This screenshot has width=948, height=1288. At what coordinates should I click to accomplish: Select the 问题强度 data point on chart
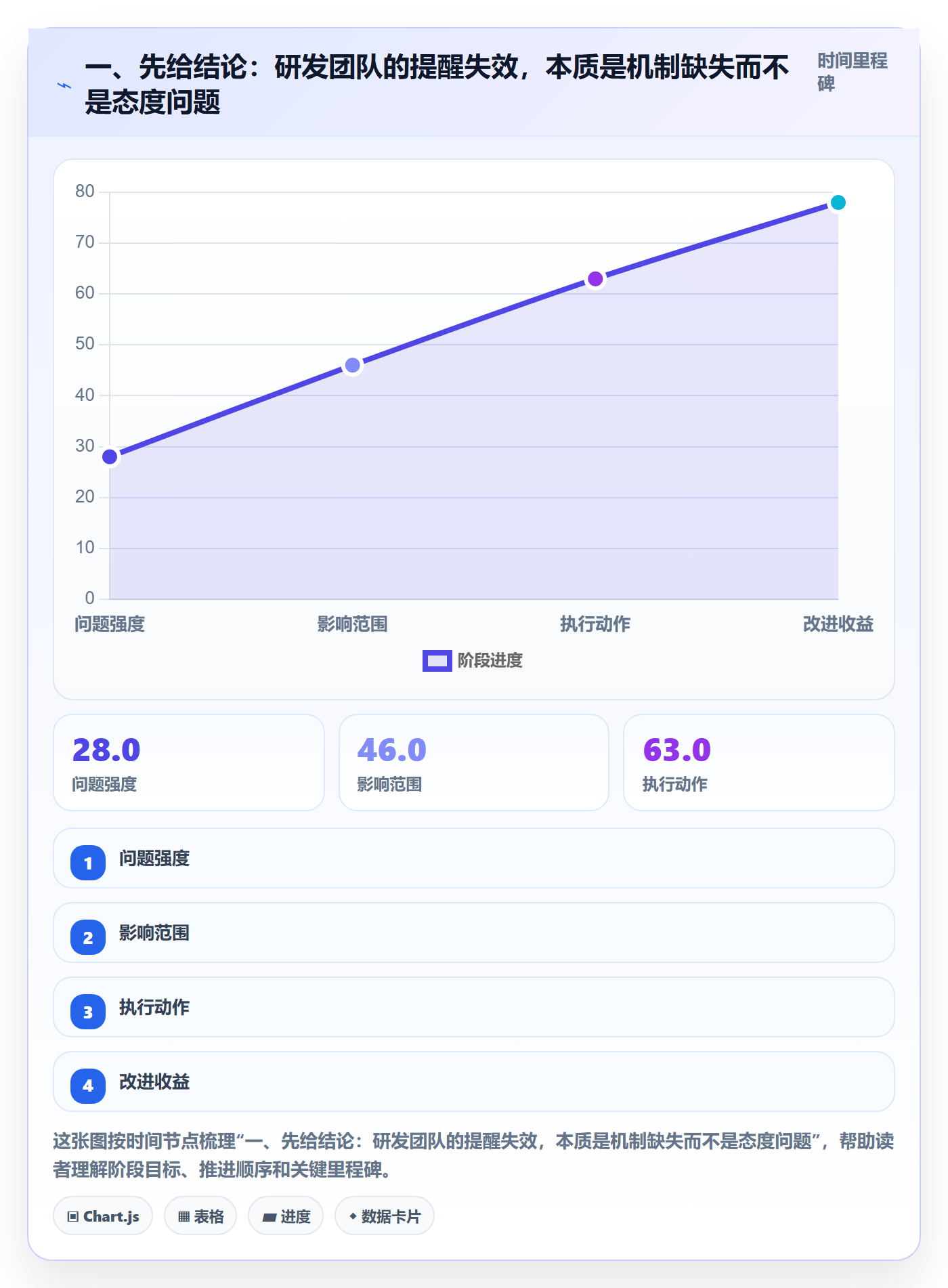click(x=110, y=457)
